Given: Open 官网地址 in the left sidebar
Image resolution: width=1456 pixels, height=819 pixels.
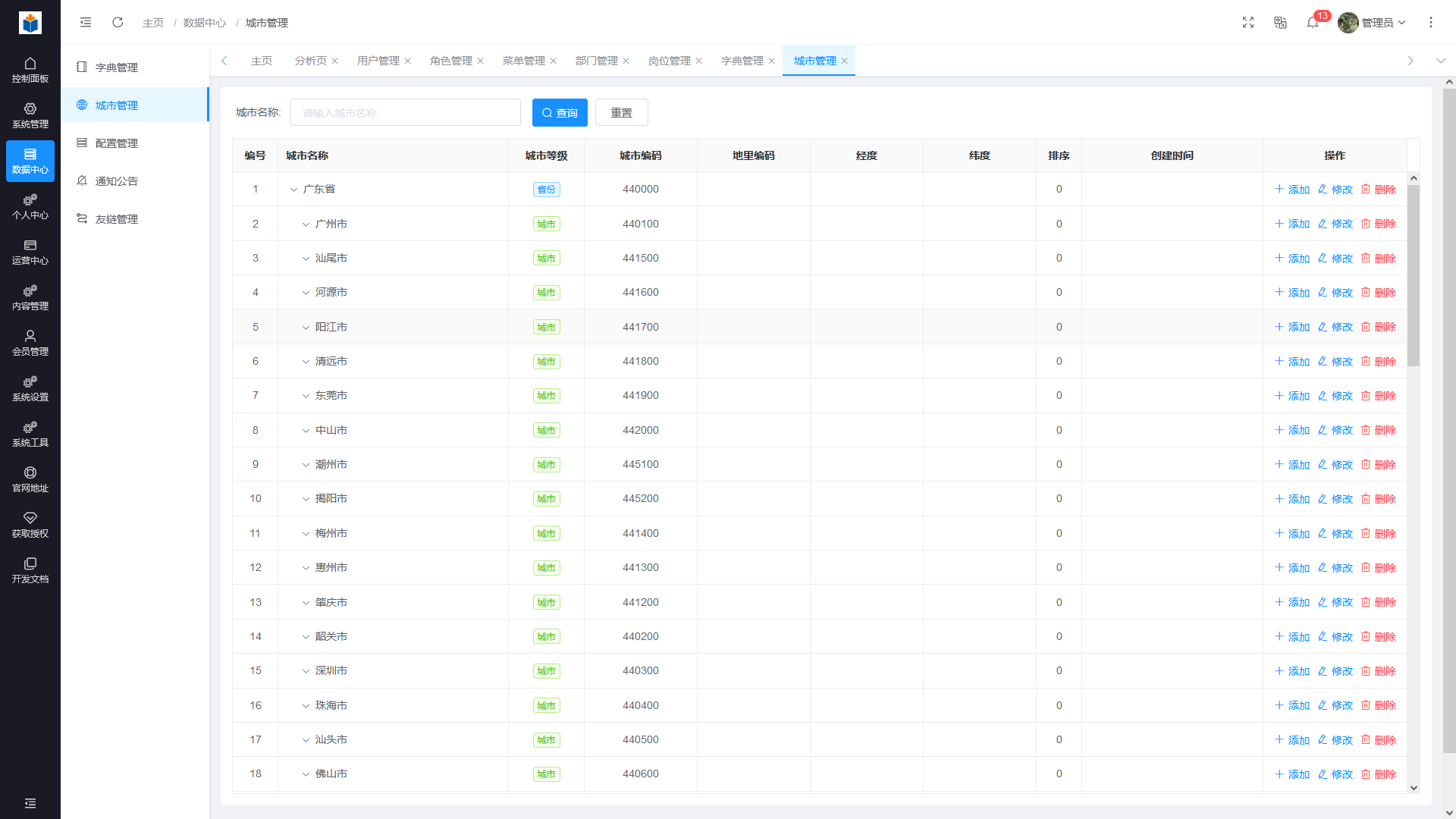Looking at the screenshot, I should click(30, 479).
